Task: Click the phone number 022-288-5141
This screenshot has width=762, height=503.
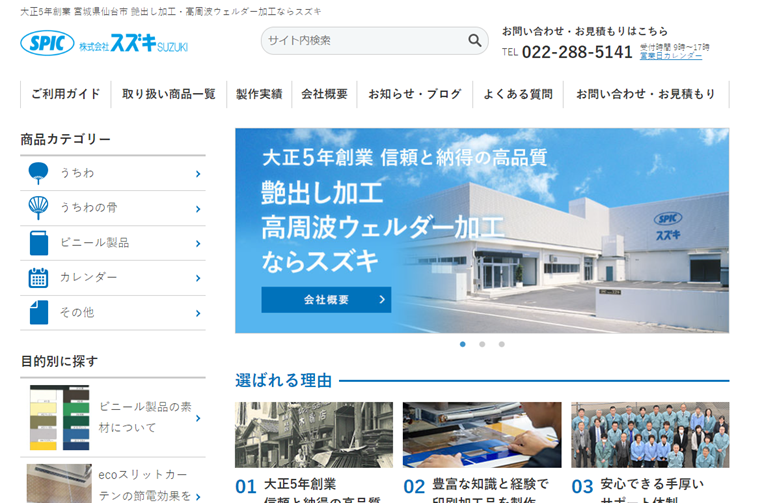Action: (x=577, y=52)
